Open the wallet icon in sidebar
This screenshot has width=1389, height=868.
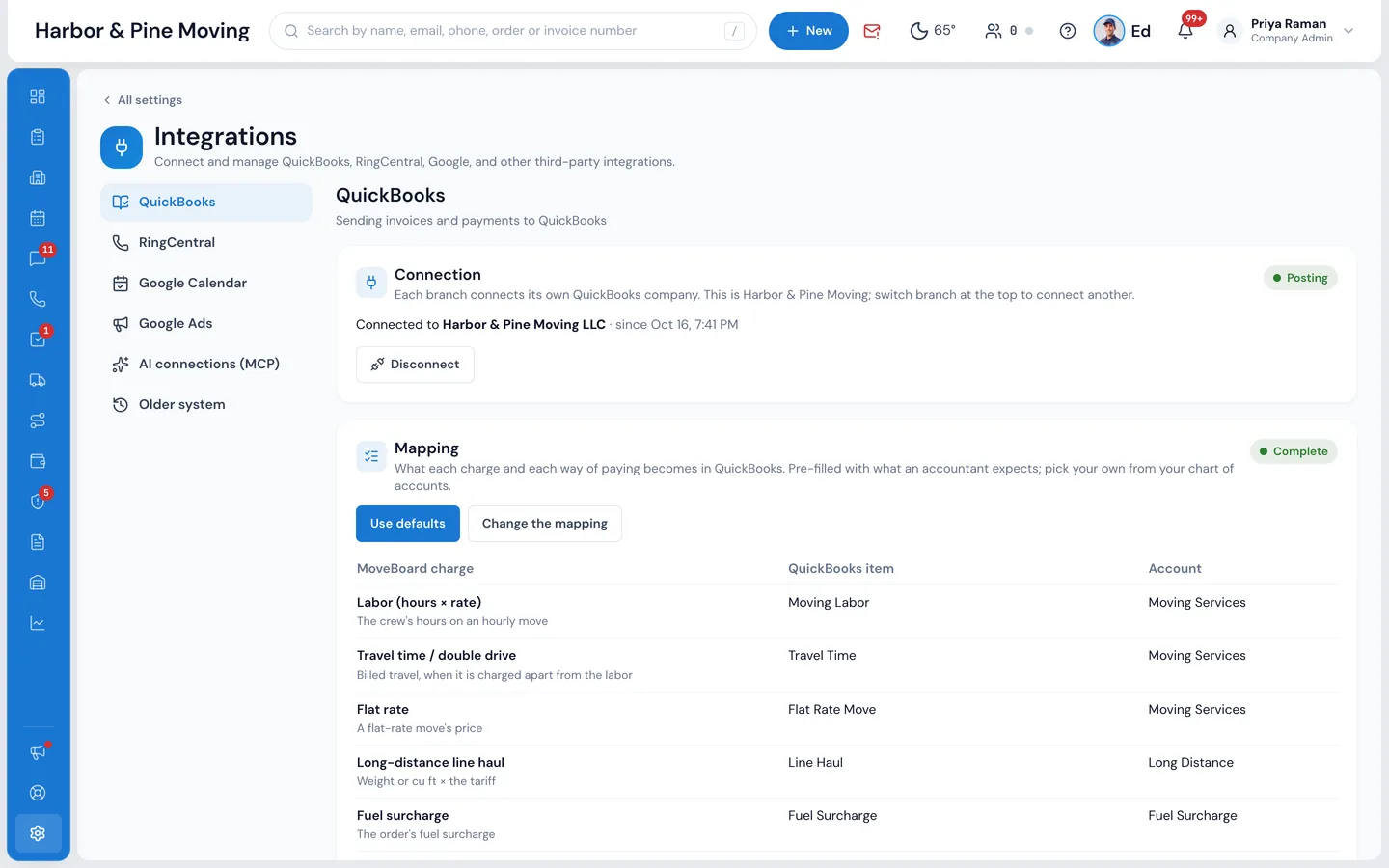[38, 461]
